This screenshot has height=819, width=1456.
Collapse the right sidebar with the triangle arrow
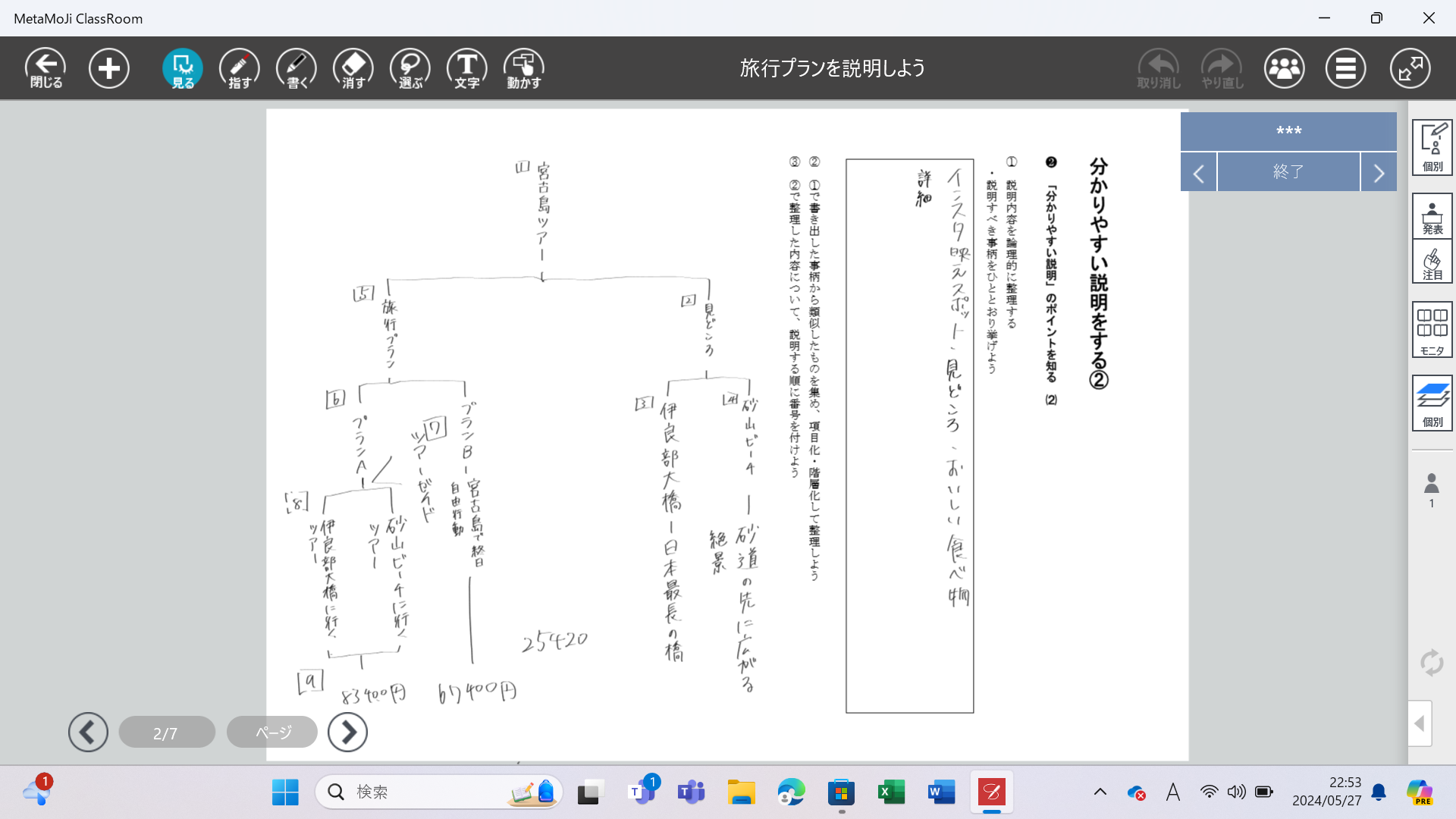(x=1420, y=723)
